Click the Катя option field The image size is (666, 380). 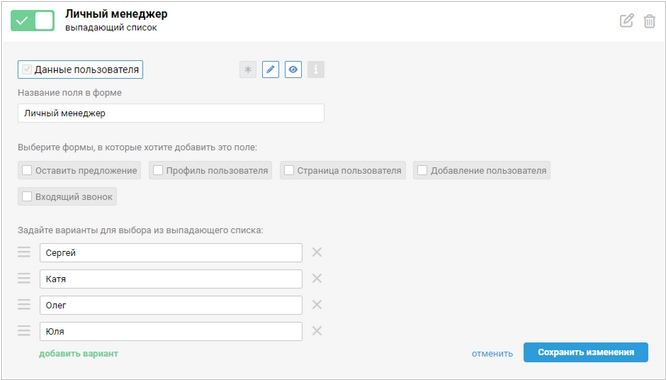coord(171,279)
